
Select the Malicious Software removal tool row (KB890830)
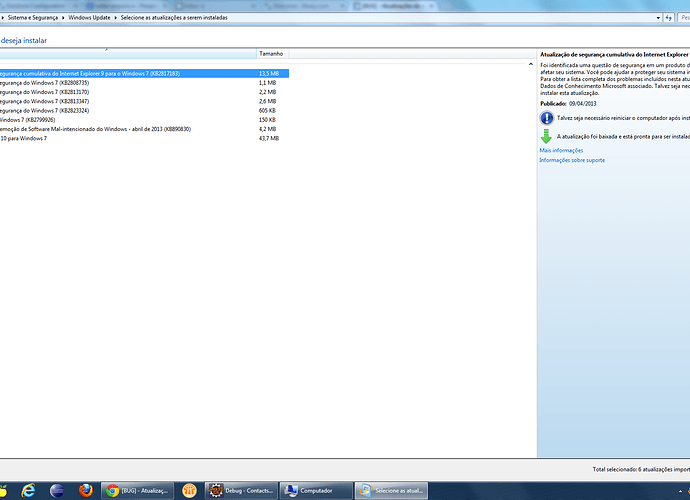pyautogui.click(x=144, y=129)
